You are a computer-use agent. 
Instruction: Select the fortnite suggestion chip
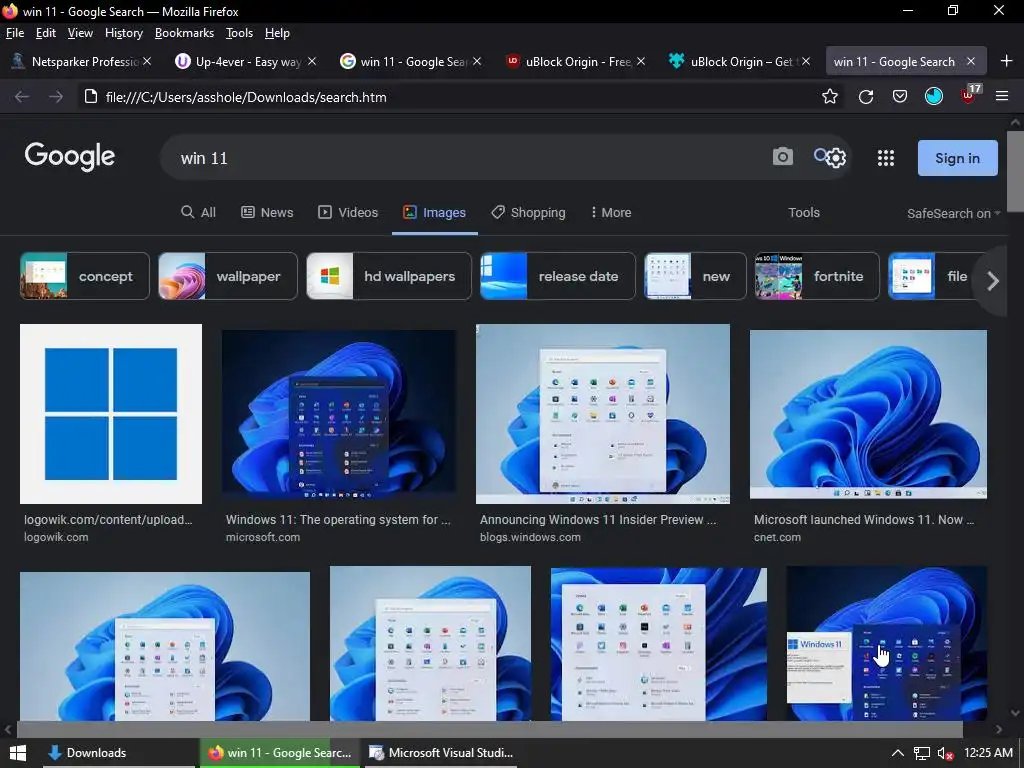click(818, 276)
